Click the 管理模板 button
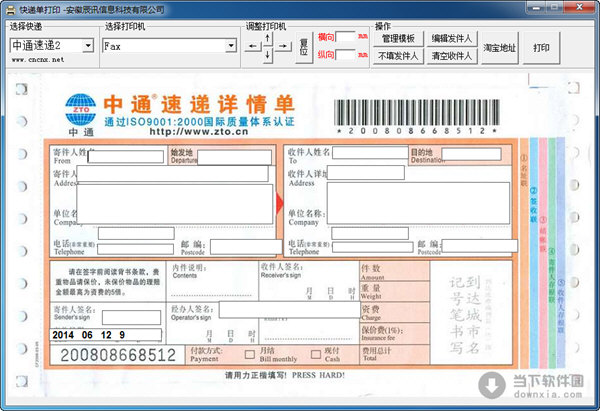Viewport: 600px width, 411px height. (x=398, y=38)
